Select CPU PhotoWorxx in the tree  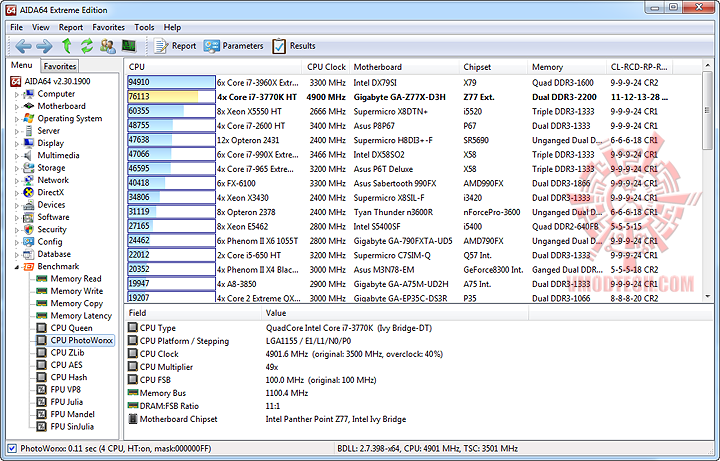(81, 340)
